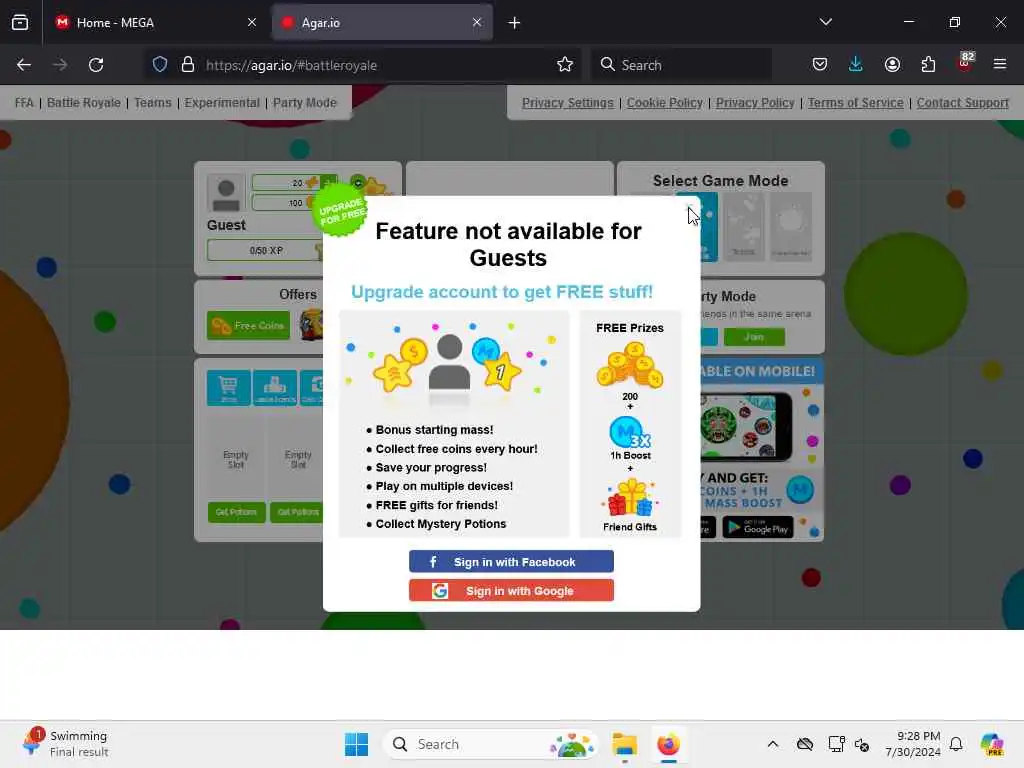Screen dimensions: 1024x768
Task: Open Firefox View icon
Action: [x=20, y=23]
